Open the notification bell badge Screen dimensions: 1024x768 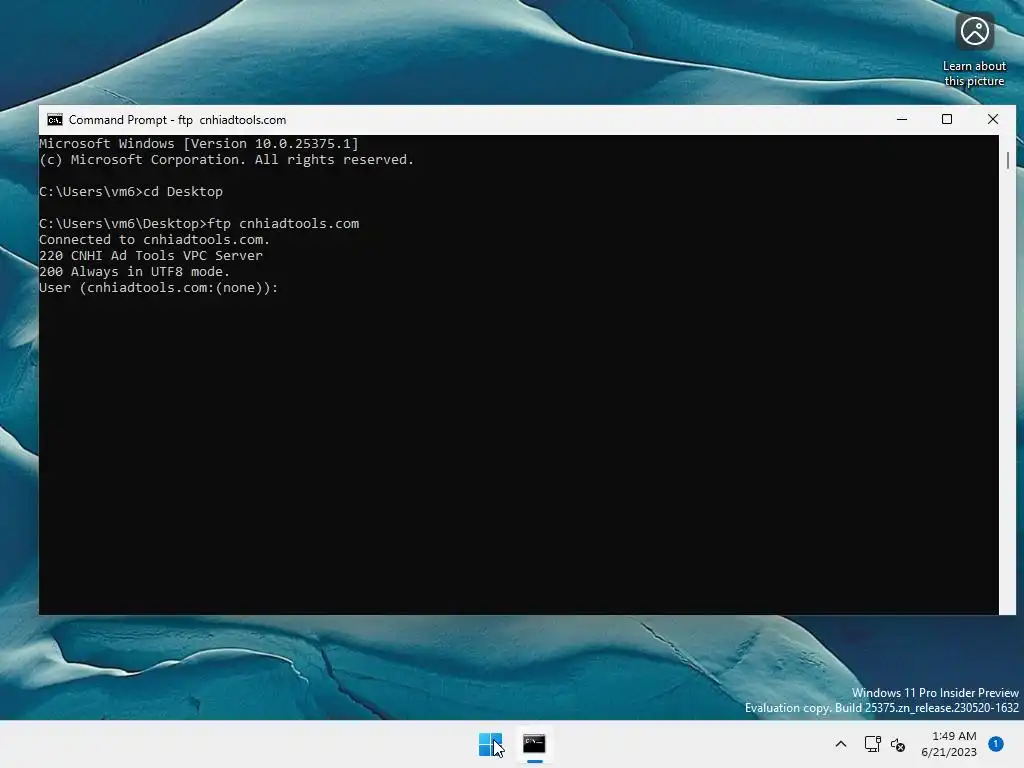click(995, 744)
